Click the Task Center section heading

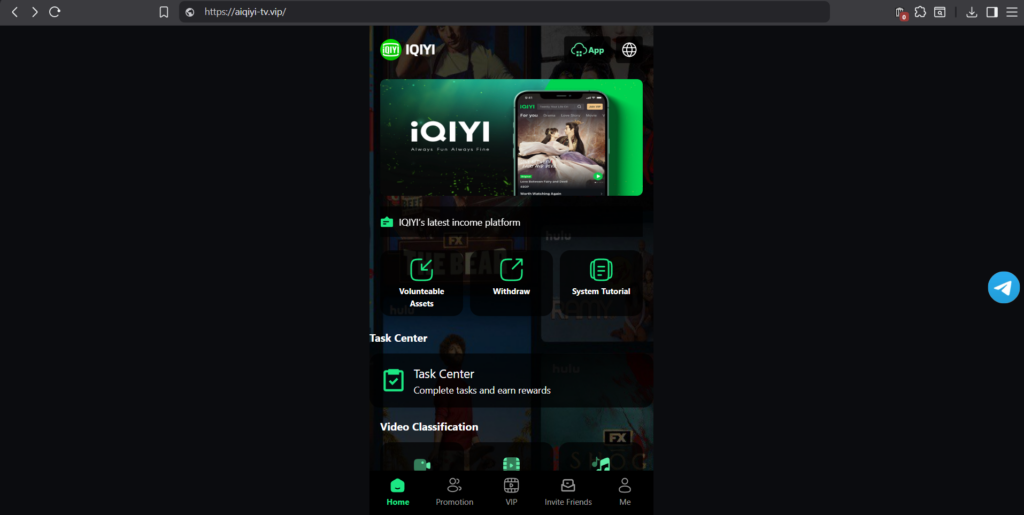pos(398,338)
